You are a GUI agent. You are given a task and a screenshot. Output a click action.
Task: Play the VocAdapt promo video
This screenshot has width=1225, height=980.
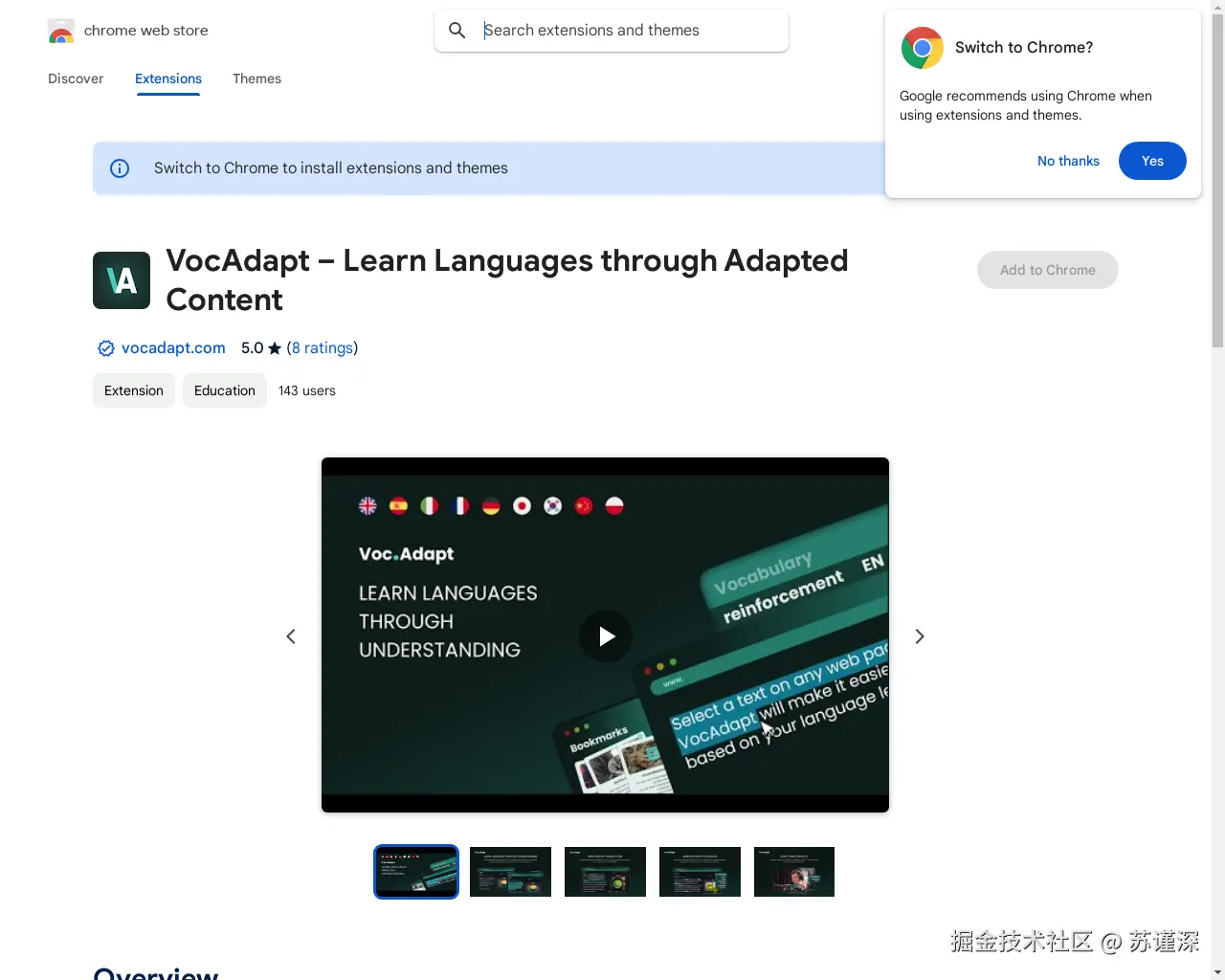(605, 635)
